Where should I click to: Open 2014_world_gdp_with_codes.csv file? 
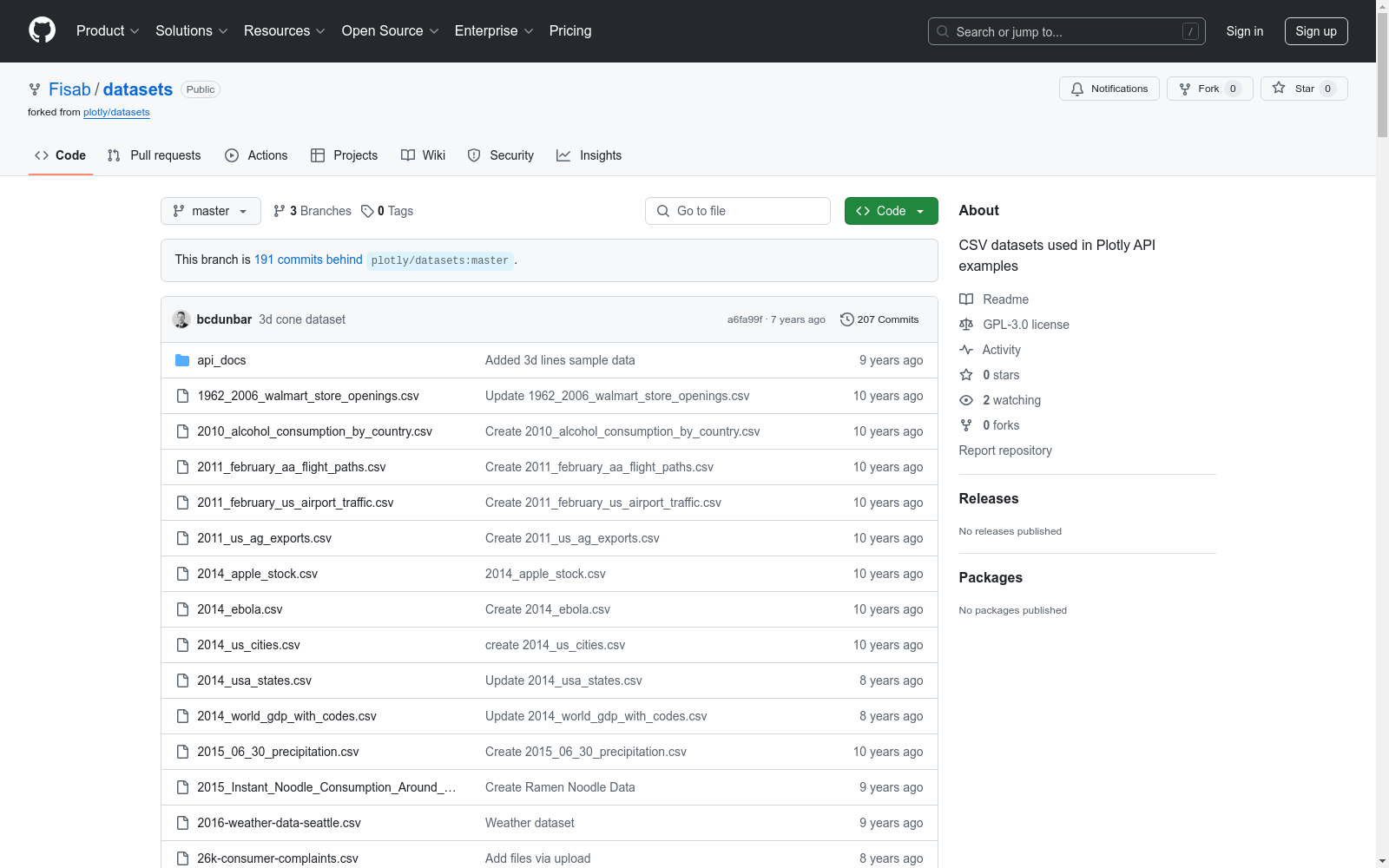pyautogui.click(x=287, y=716)
